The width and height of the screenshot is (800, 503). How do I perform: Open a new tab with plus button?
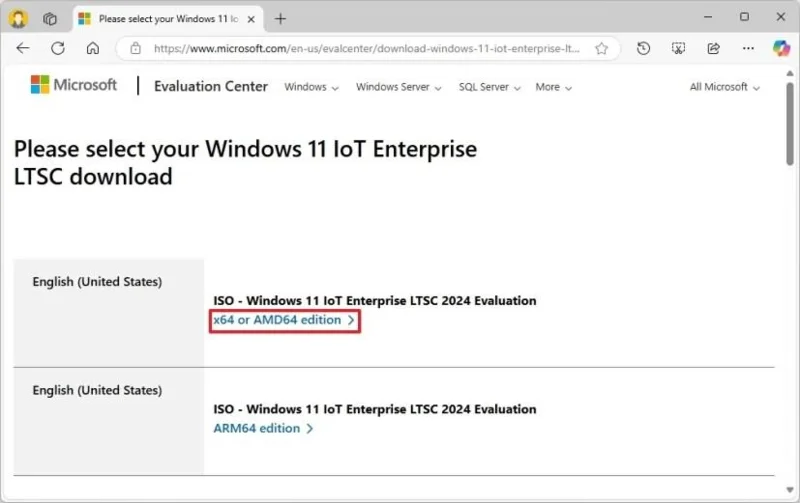click(x=280, y=19)
